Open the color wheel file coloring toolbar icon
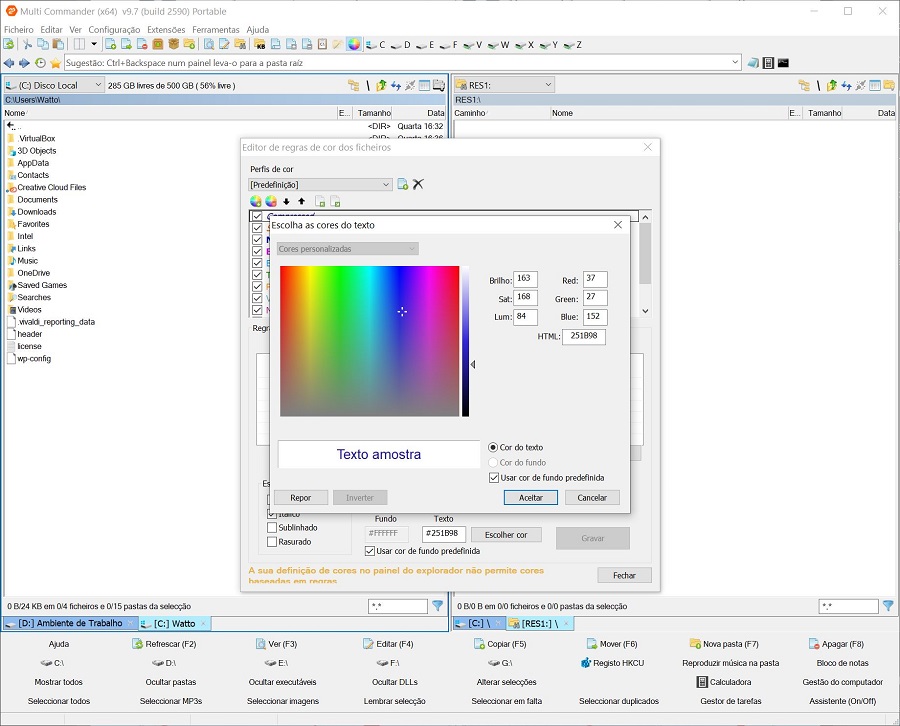Viewport: 900px width, 726px height. [x=354, y=44]
